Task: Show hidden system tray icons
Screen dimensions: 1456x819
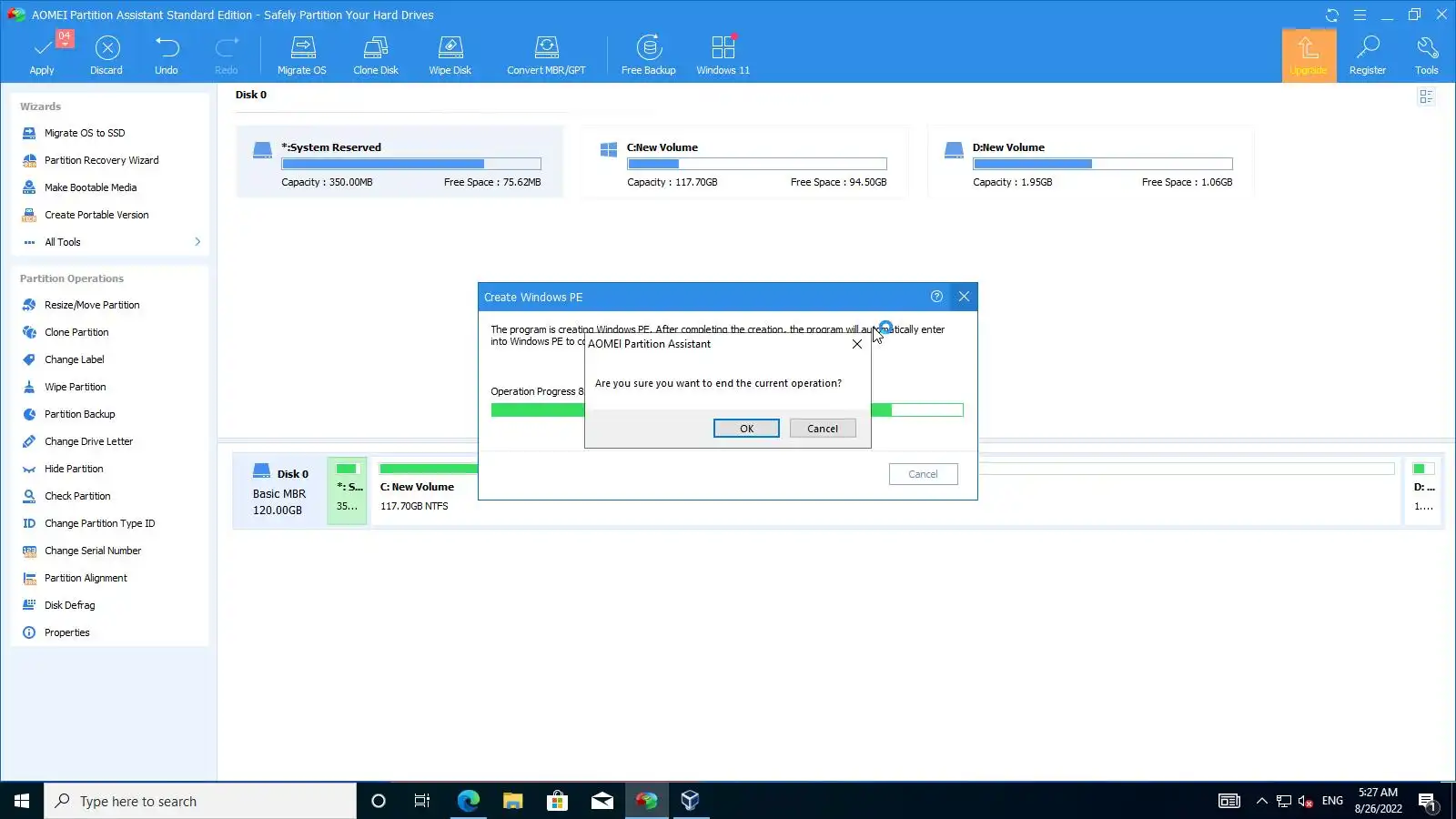Action: pyautogui.click(x=1261, y=801)
